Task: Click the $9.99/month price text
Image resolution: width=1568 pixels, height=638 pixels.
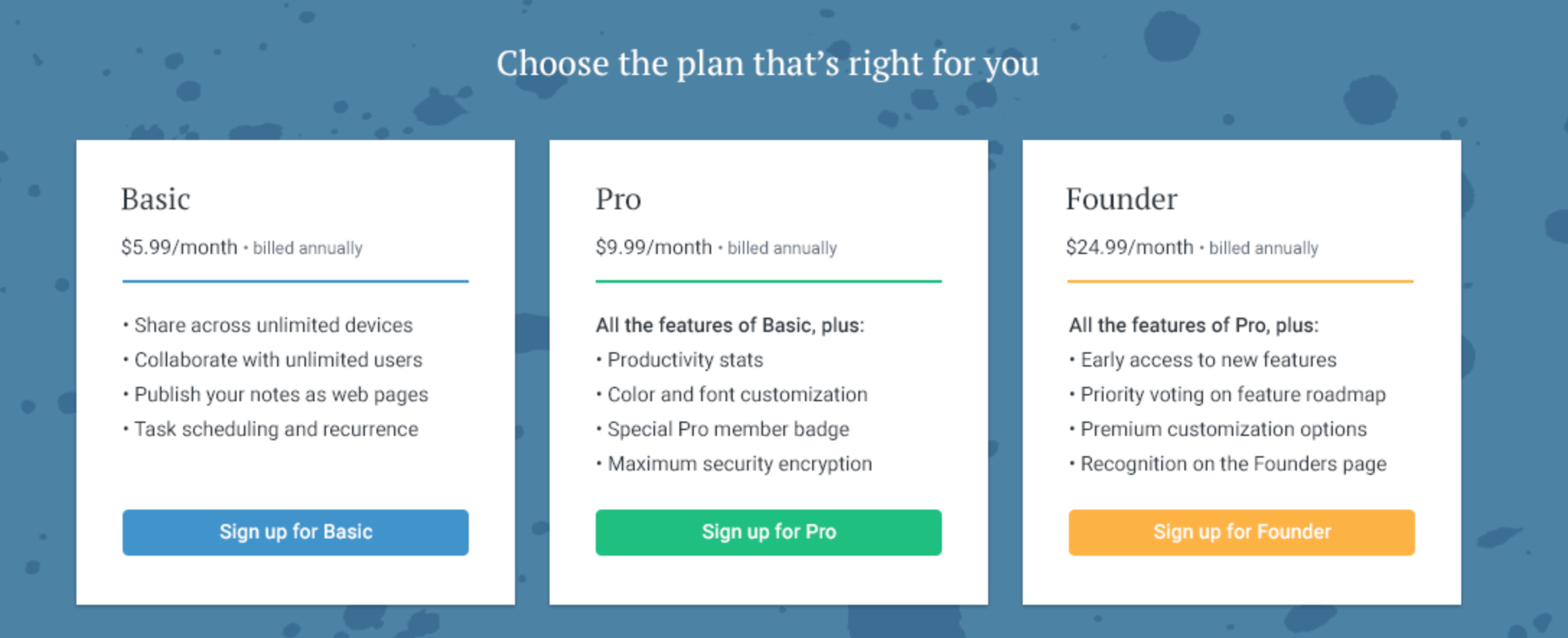Action: (653, 248)
